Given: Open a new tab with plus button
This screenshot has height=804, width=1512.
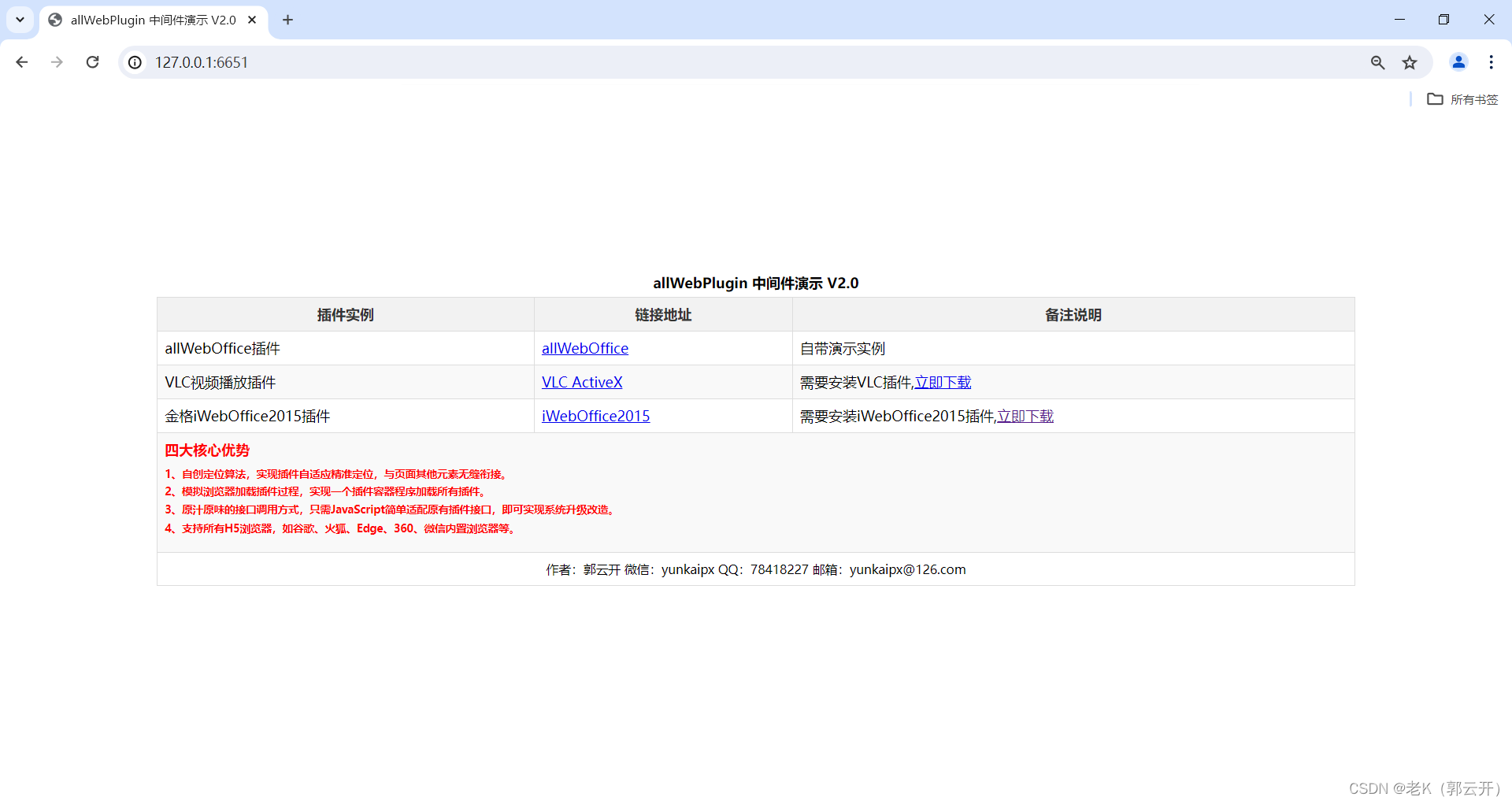Looking at the screenshot, I should (x=287, y=20).
